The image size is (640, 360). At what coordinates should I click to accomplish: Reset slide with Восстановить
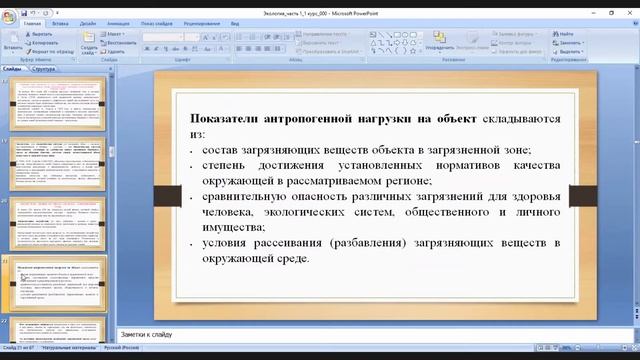click(118, 43)
